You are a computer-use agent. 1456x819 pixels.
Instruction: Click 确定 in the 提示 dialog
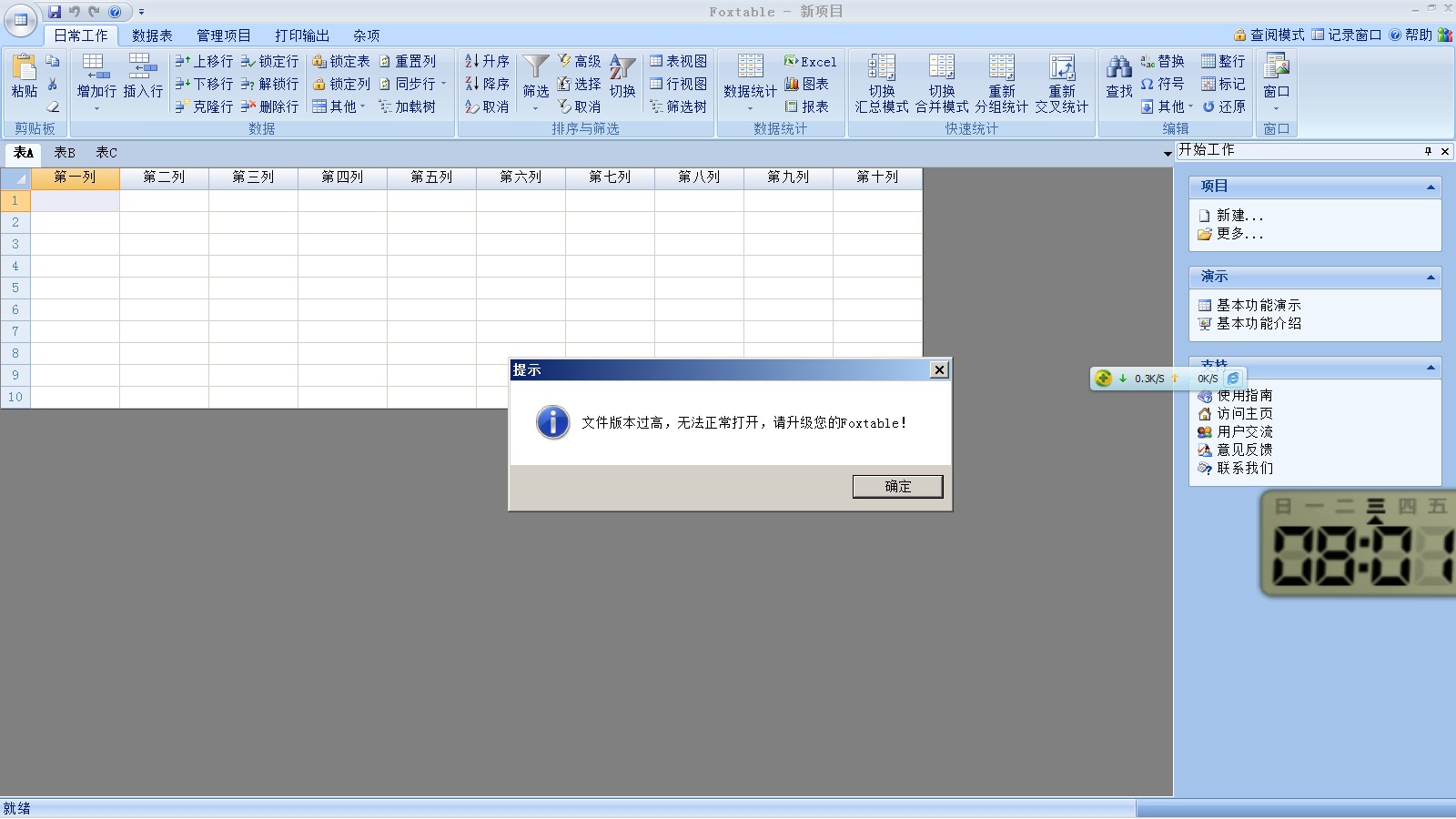point(897,487)
